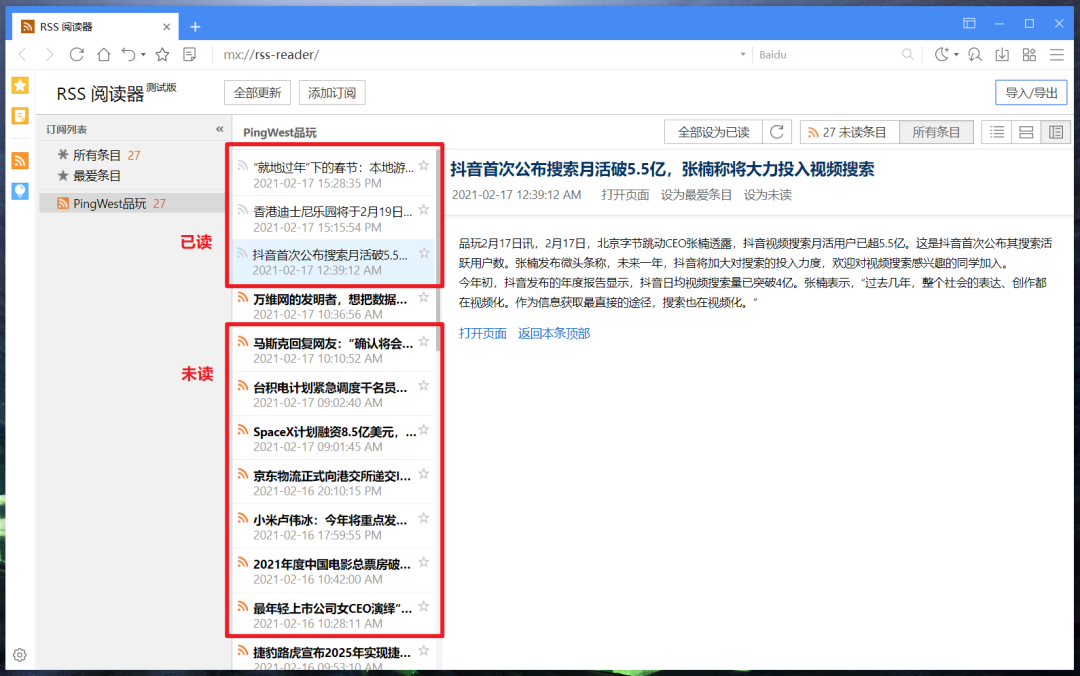1080x676 pixels.
Task: Switch to split-pane view layout icon
Action: point(1055,132)
